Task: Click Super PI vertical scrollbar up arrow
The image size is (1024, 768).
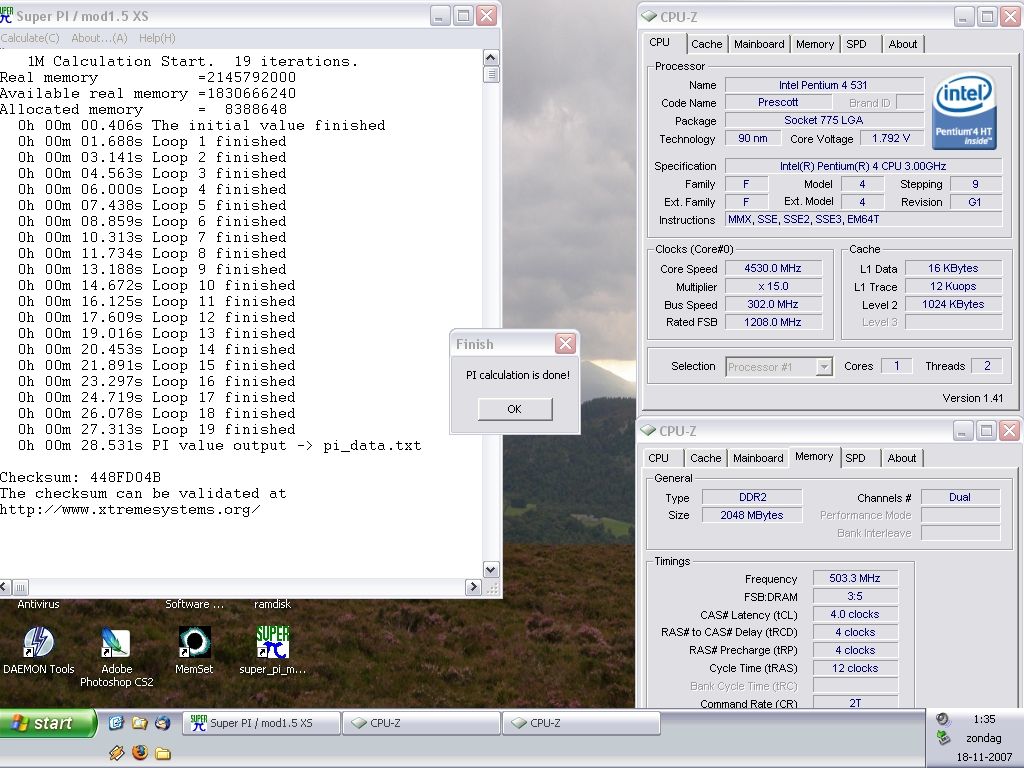Action: tap(491, 57)
